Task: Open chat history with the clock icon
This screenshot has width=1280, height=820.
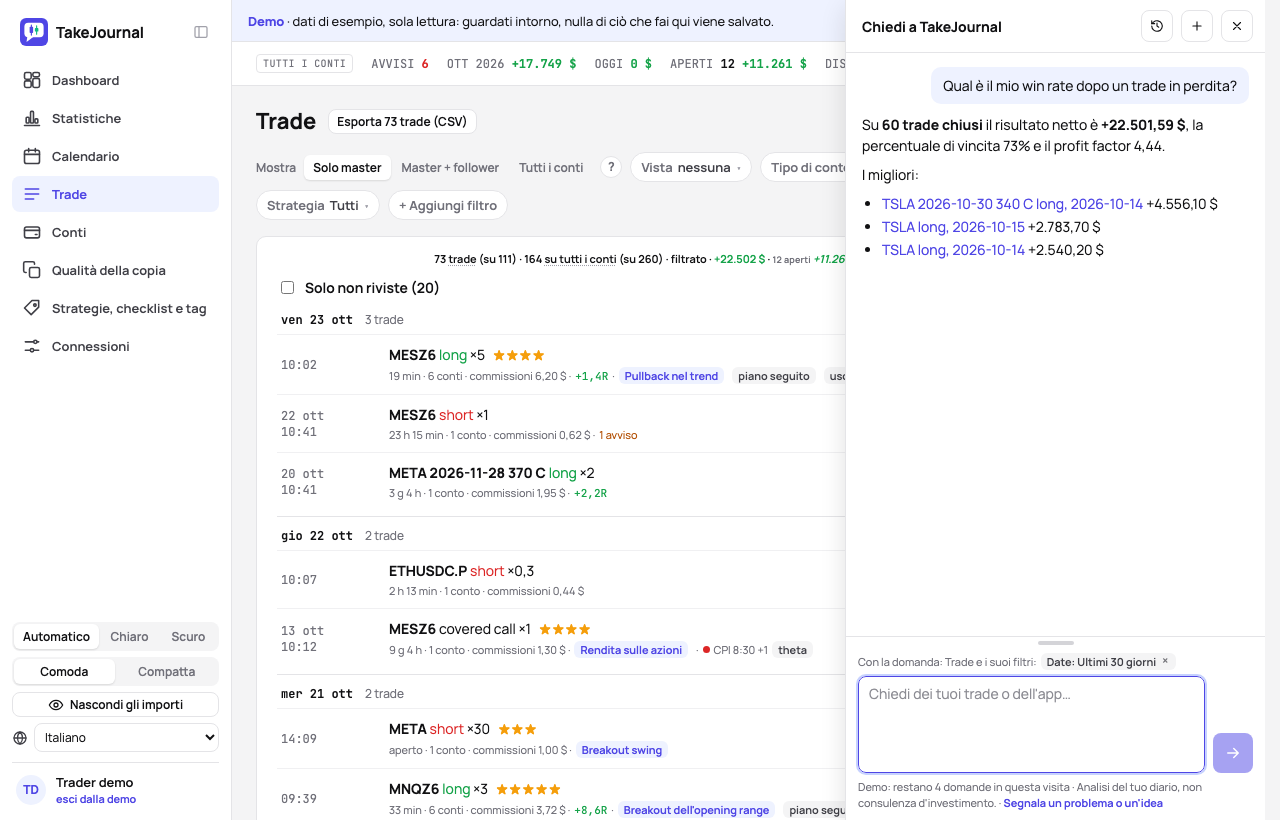Action: pos(1157,26)
